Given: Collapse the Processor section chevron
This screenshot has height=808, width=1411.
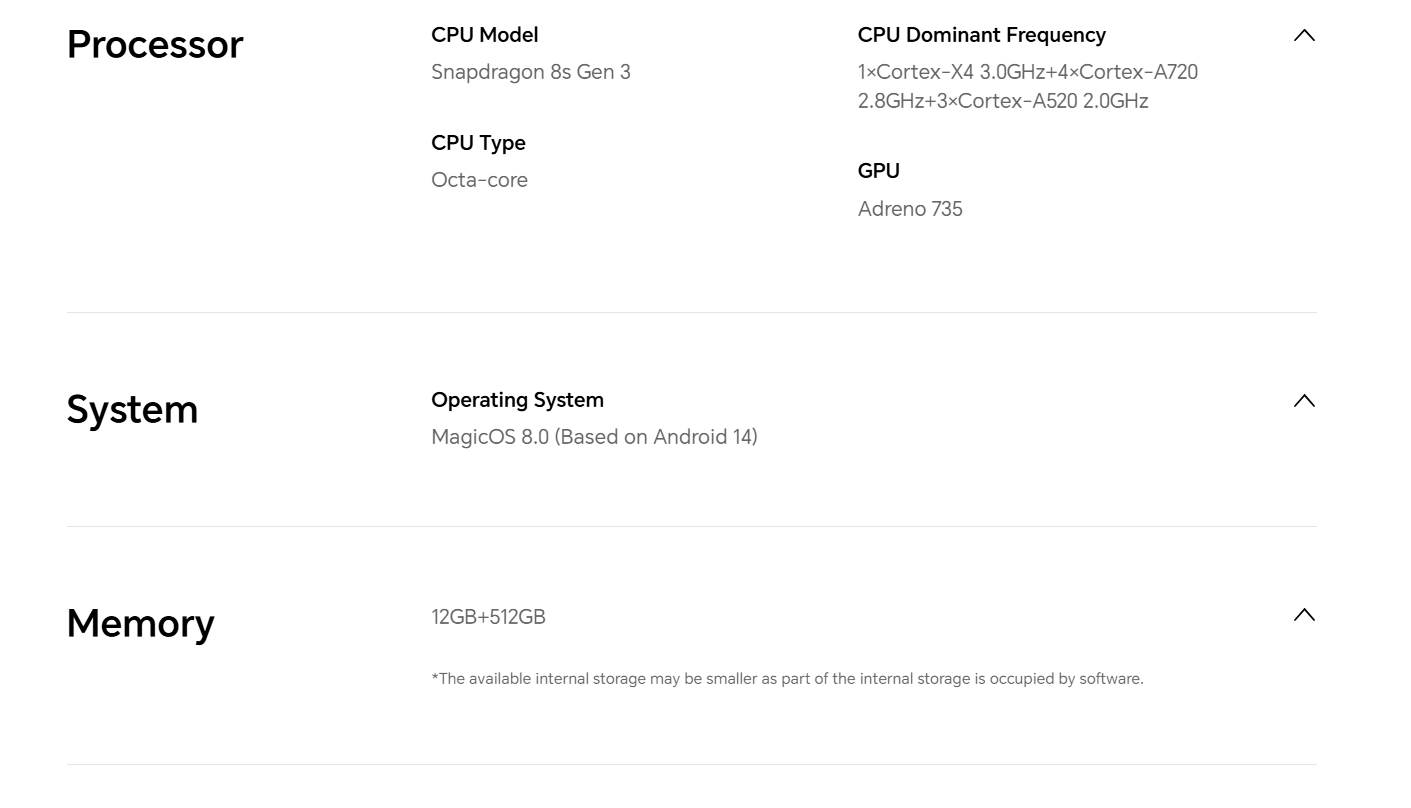Looking at the screenshot, I should click(x=1303, y=36).
